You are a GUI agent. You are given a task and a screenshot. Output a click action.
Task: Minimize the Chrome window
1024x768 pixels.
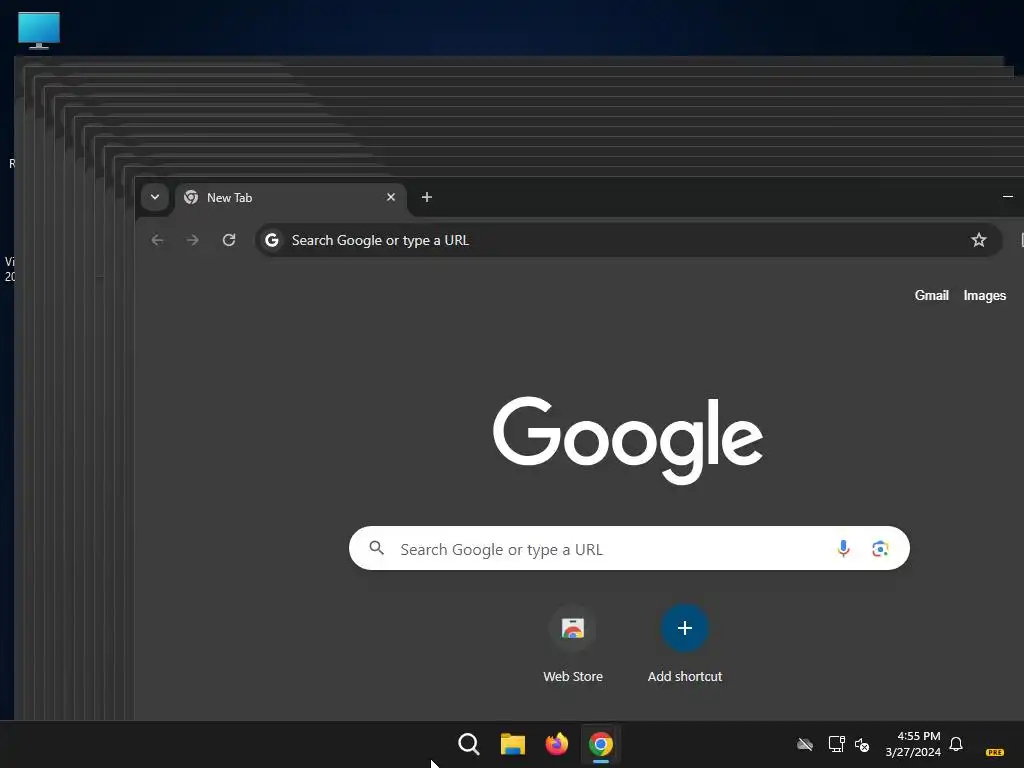1008,197
